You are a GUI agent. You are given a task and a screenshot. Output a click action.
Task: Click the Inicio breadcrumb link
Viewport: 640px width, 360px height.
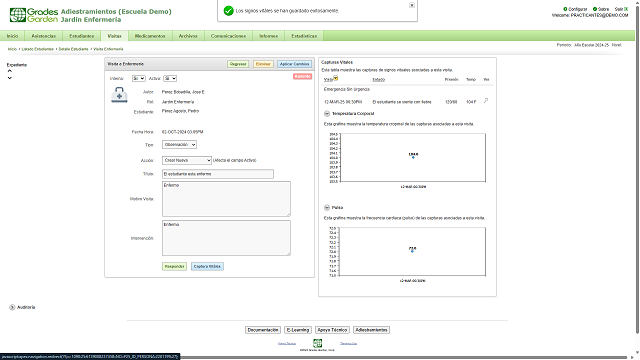(x=12, y=49)
